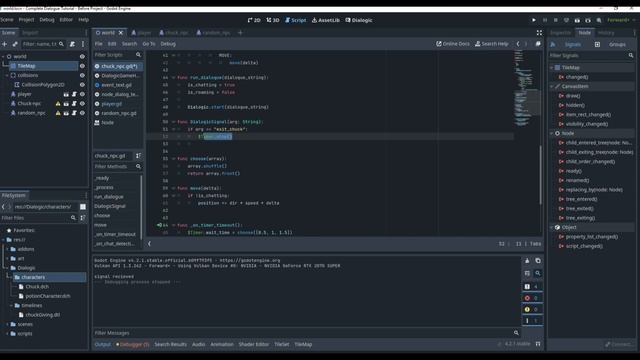Toggle visibility of collisions node
Screen dimensions: 640x360
82,76
